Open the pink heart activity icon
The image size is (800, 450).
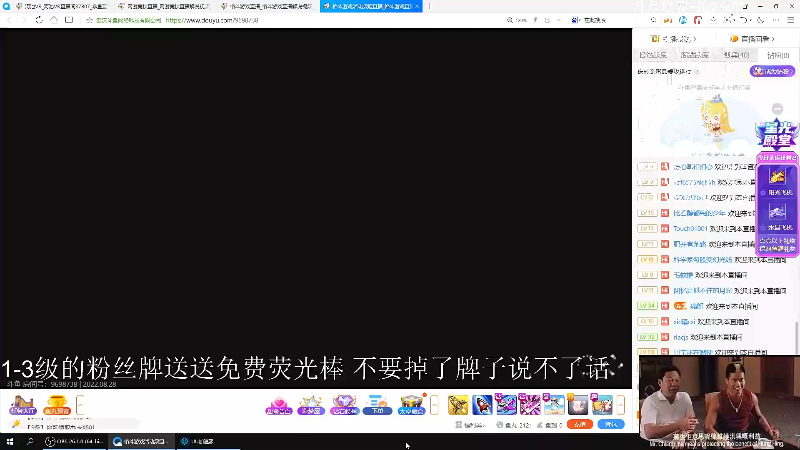(x=279, y=405)
